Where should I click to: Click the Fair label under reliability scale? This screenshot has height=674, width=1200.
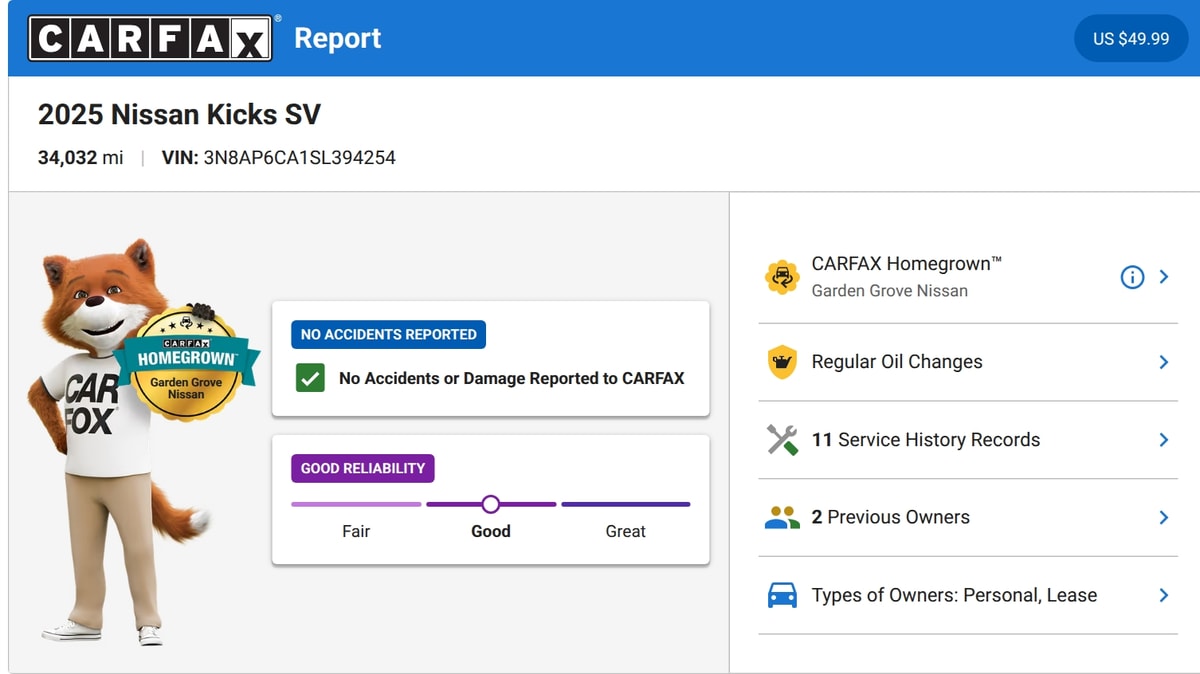tap(356, 531)
